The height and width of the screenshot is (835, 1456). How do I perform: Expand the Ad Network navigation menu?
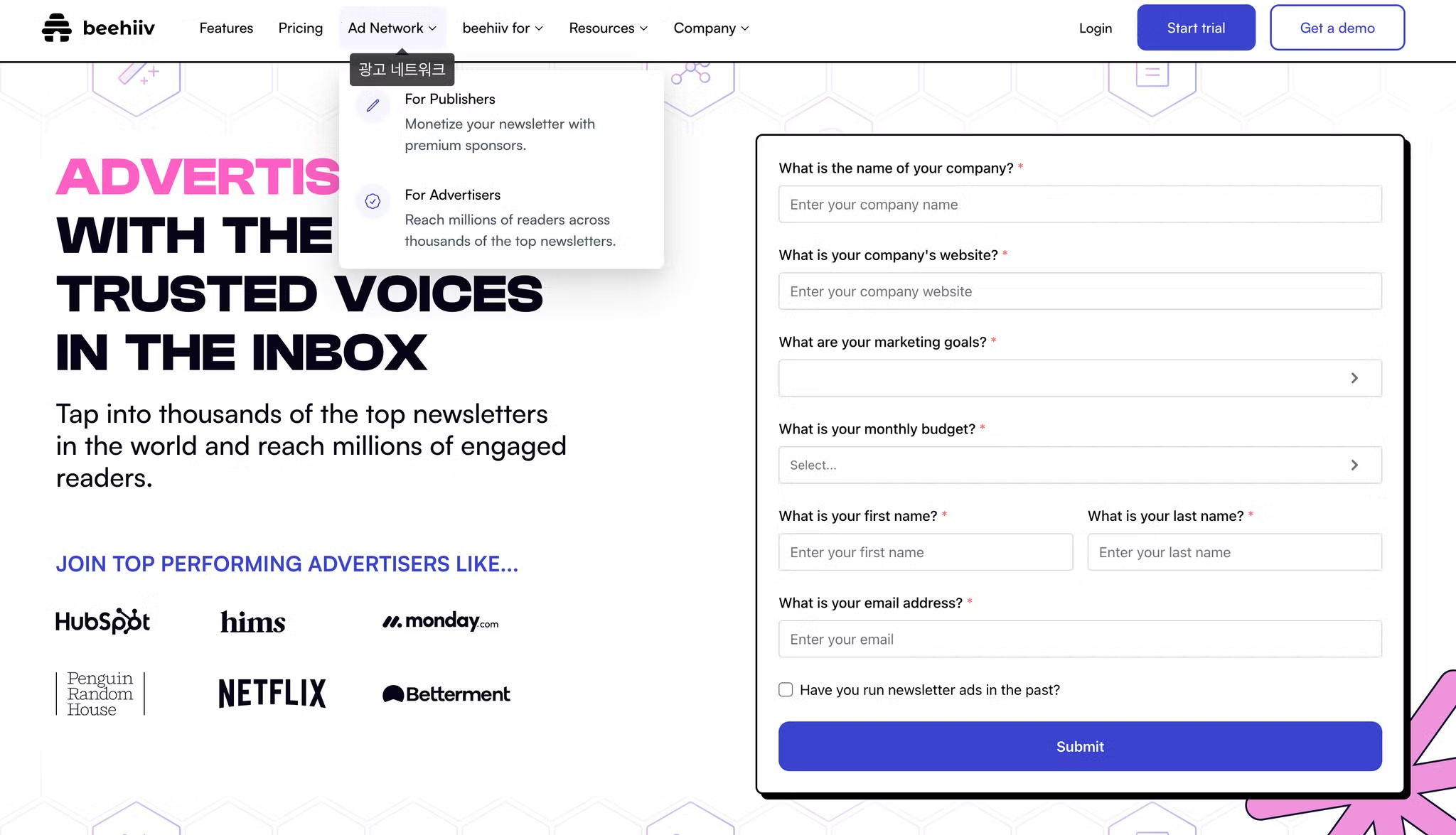(x=392, y=27)
